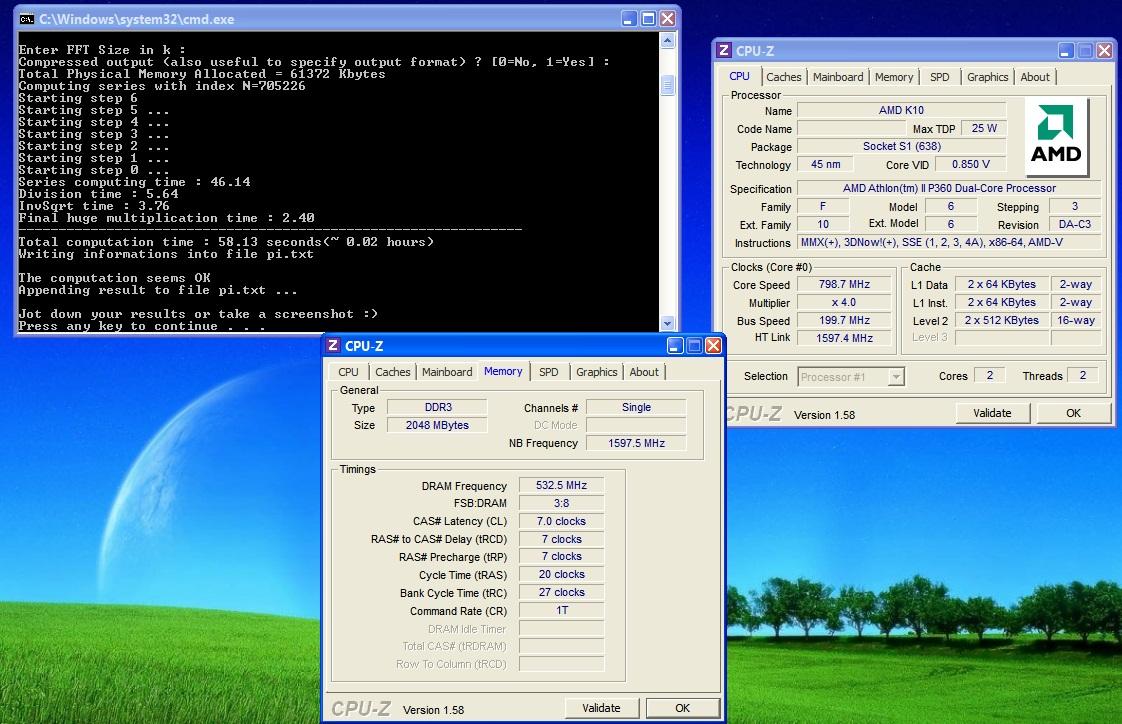Click the 2 x 512 KBytes Level 2 value
This screenshot has height=724, width=1122.
(1002, 321)
